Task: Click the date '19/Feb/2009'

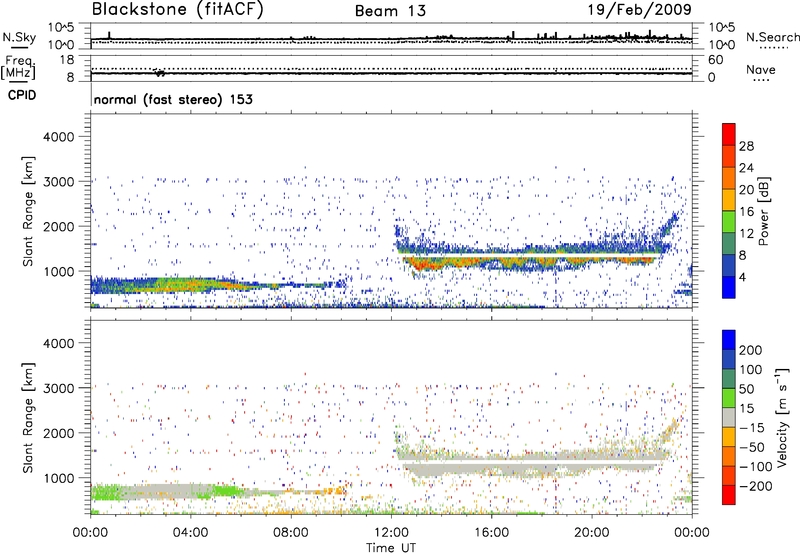Action: (639, 10)
